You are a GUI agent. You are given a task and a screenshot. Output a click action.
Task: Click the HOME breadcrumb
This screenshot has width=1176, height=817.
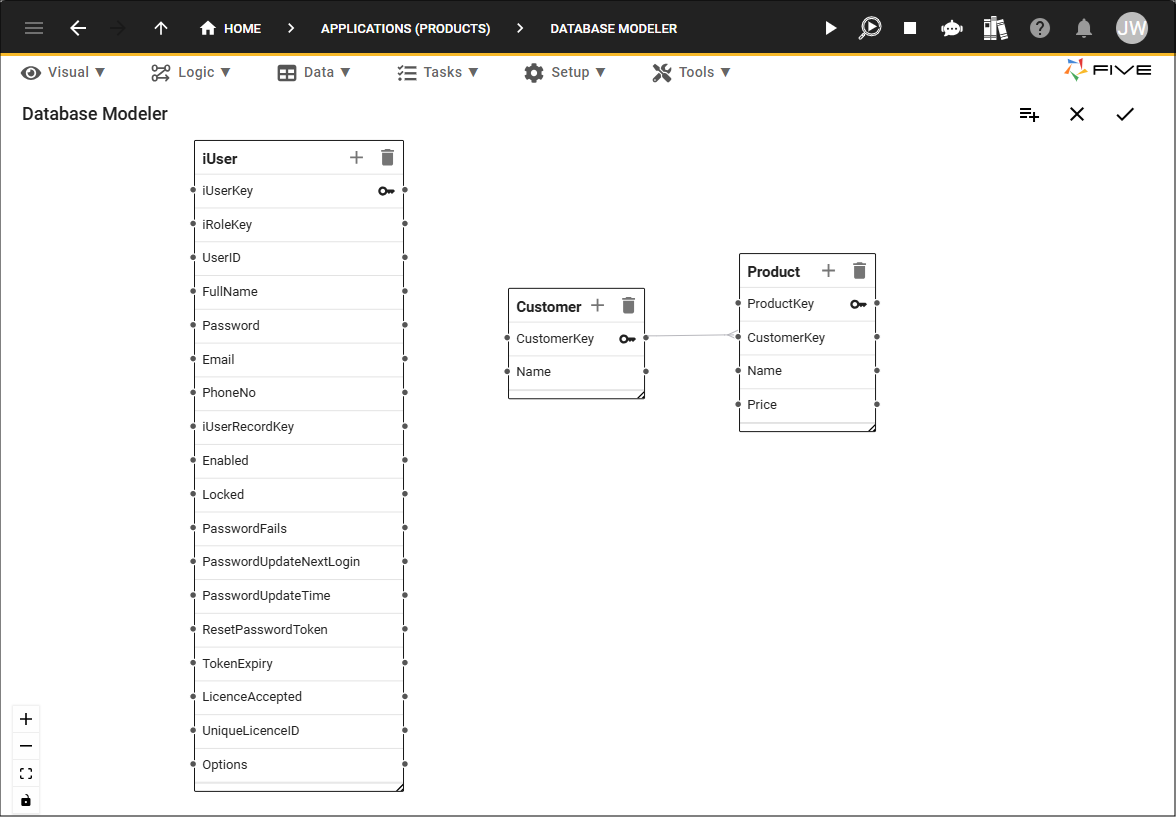(x=231, y=29)
